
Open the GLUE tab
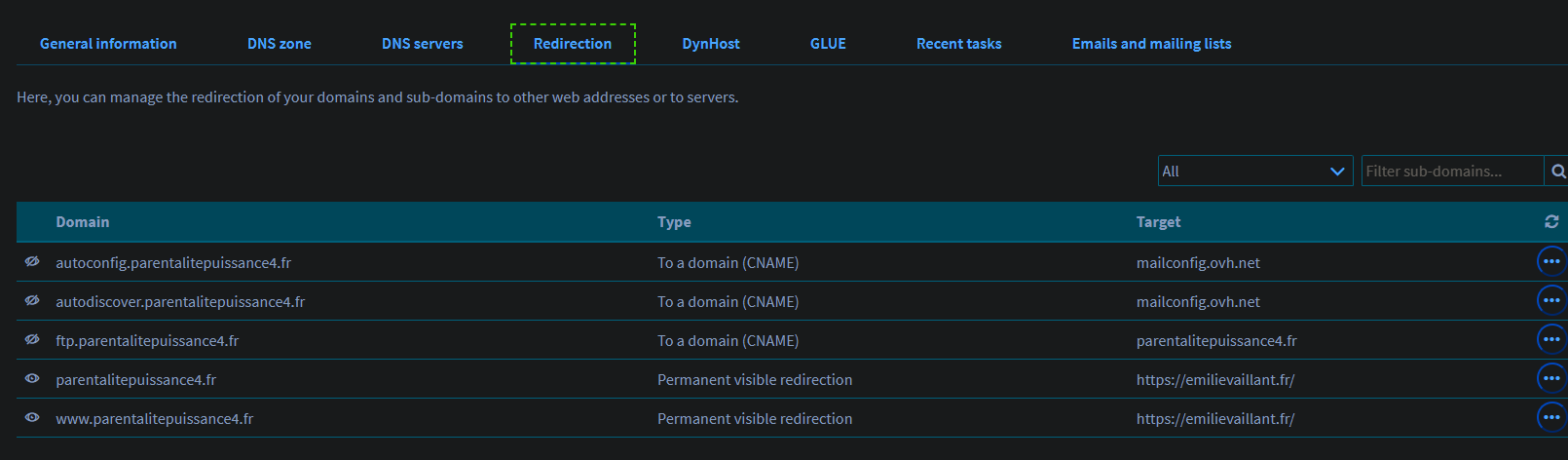828,44
